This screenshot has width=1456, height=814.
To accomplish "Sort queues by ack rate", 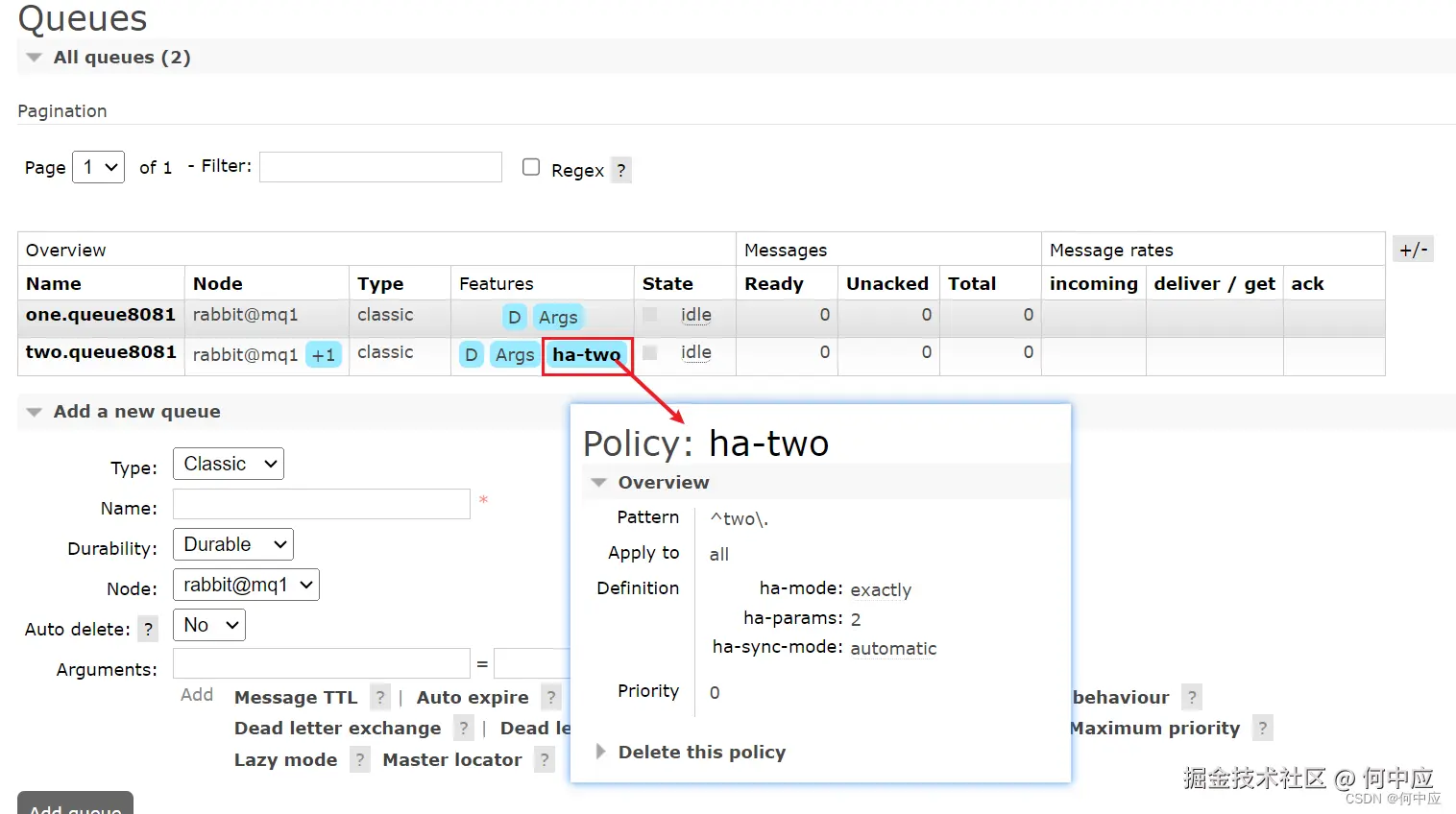I will [x=1307, y=283].
